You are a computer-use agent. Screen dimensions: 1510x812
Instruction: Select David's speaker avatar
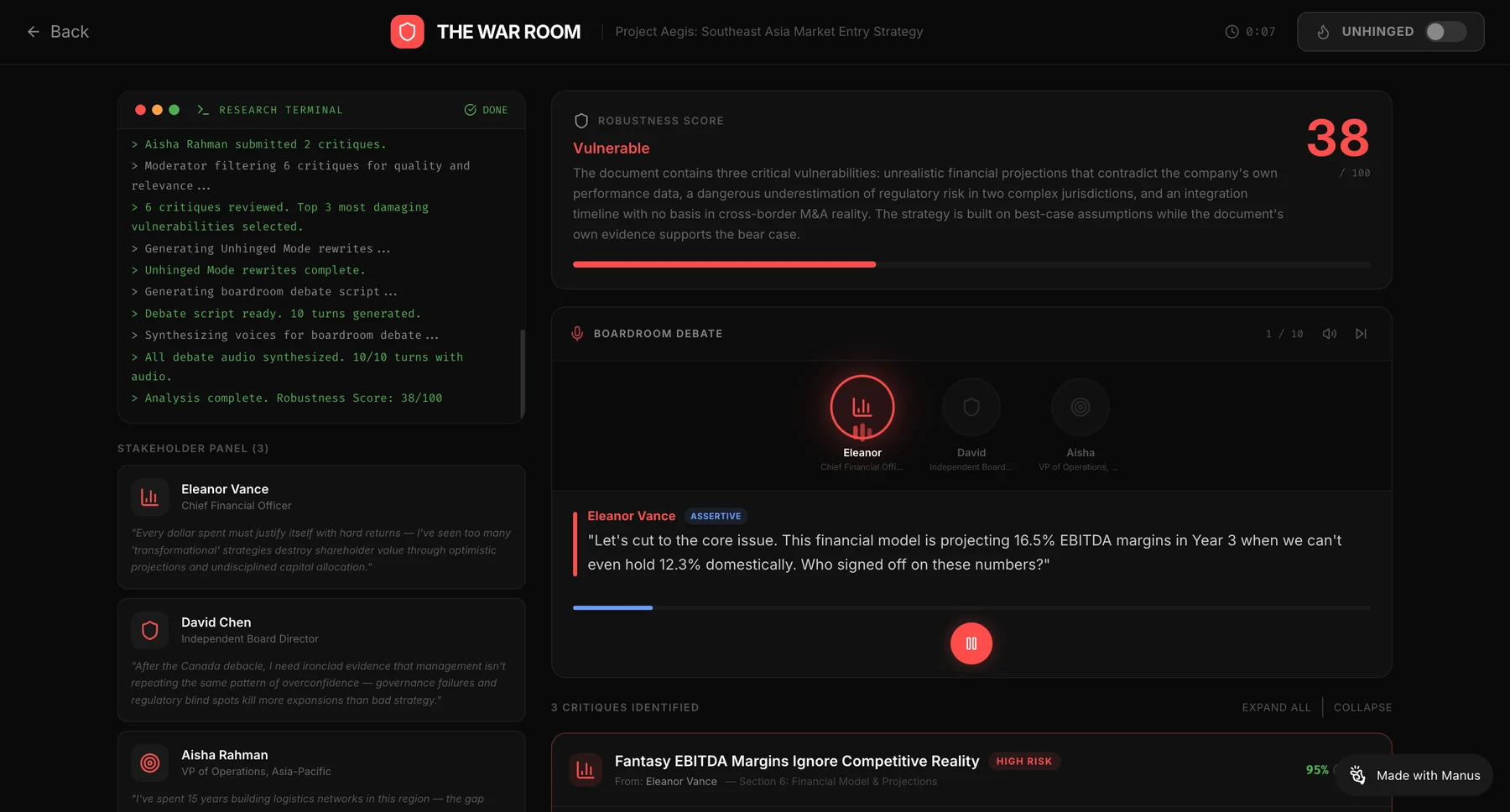pos(971,407)
